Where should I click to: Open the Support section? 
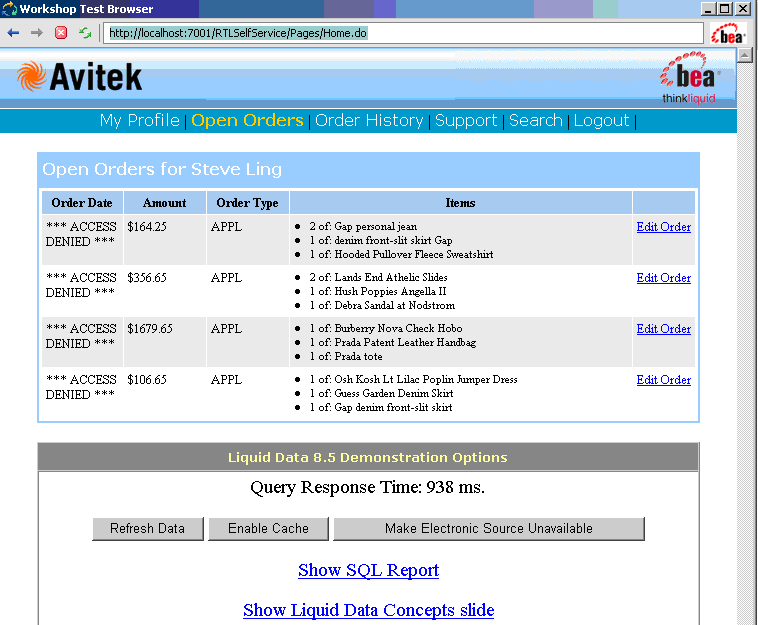coord(466,120)
